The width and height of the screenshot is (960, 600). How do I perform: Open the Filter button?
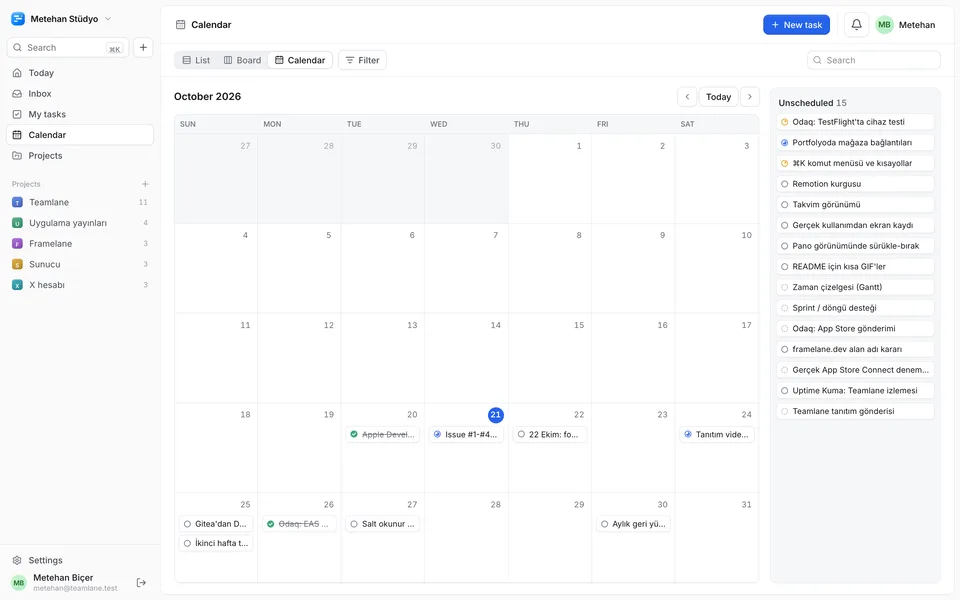click(x=362, y=60)
